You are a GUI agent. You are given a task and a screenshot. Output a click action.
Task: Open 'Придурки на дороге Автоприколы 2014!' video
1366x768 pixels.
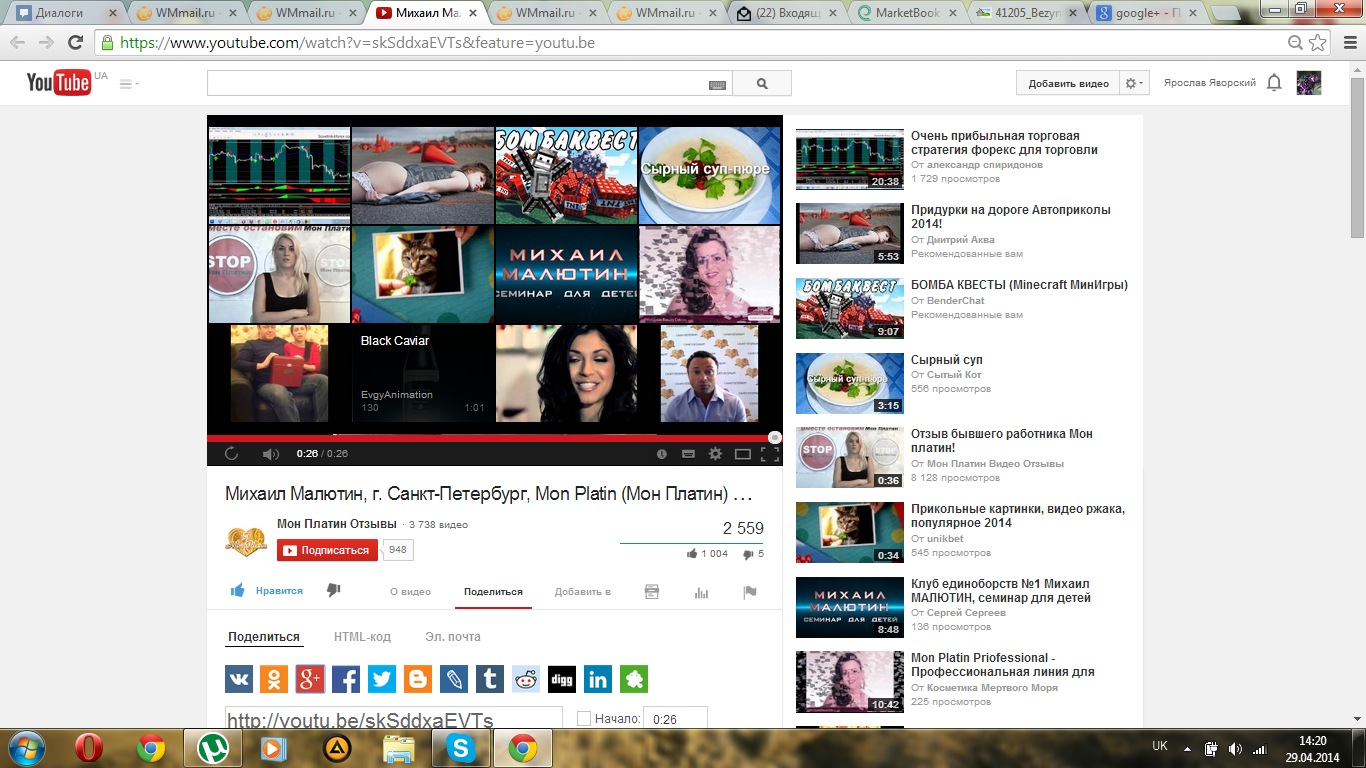[1011, 217]
